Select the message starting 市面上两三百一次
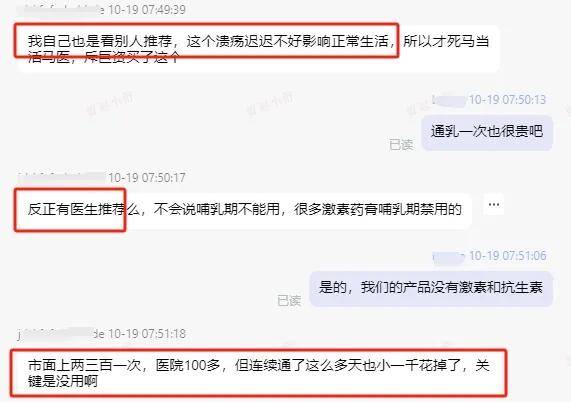571x402 pixels. point(259,373)
